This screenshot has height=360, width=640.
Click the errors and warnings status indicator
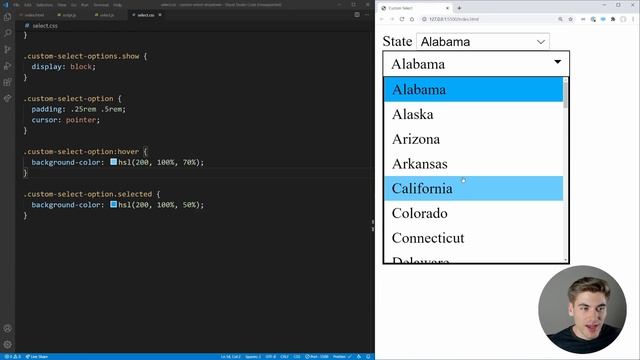[x=12, y=357]
